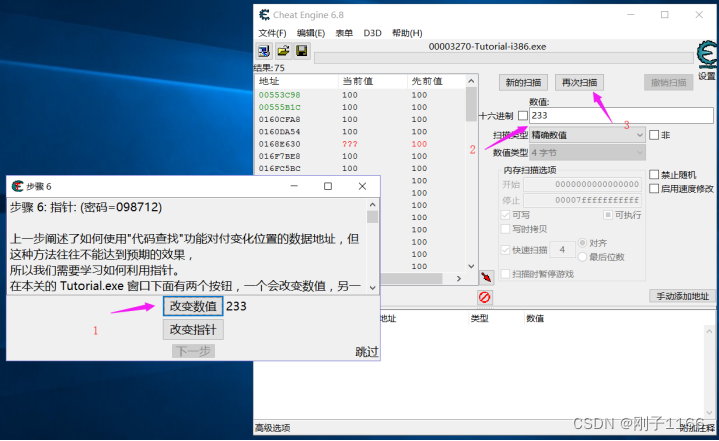
Task: Check the 禁止随机 checkbox
Action: [x=654, y=175]
